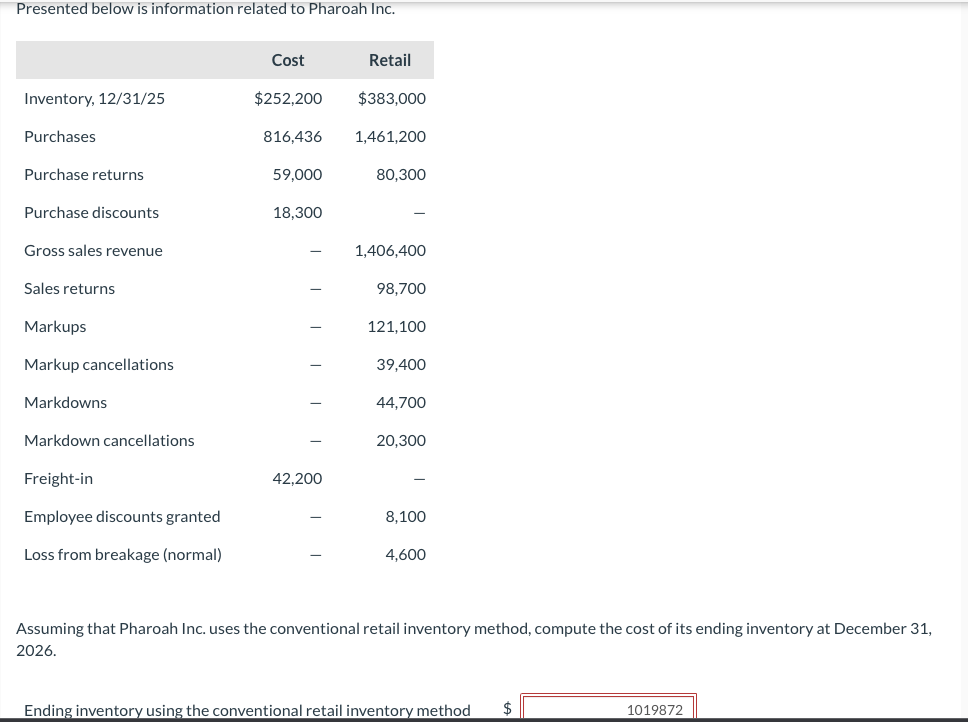The height and width of the screenshot is (722, 968).
Task: Click freight-in cost value 42,200
Action: click(x=298, y=479)
